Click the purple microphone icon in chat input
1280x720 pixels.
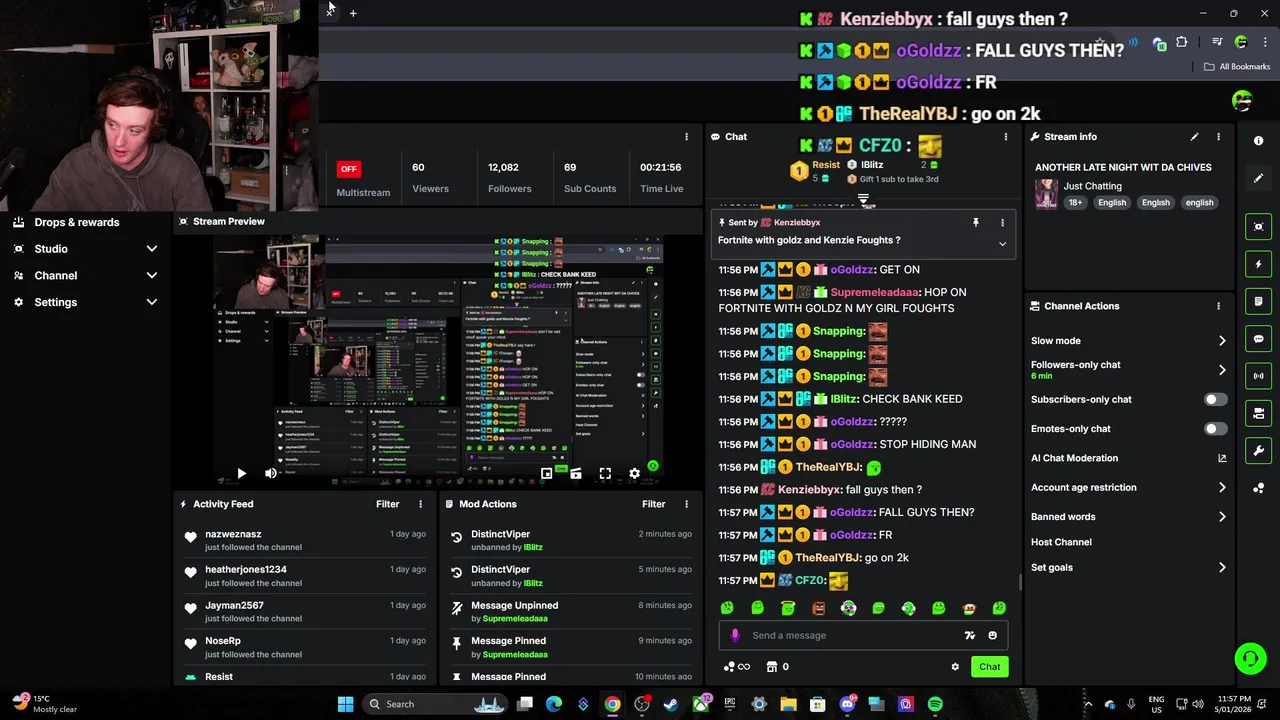735,635
